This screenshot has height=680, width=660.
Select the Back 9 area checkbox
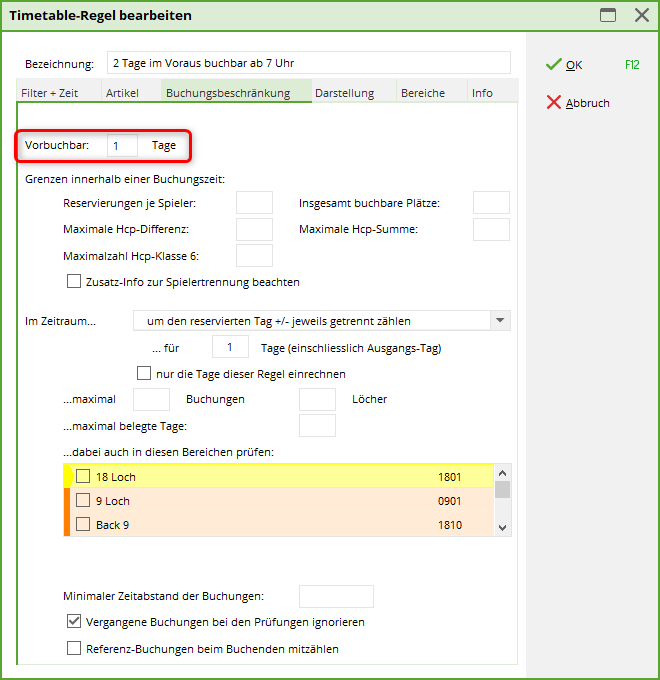pyautogui.click(x=83, y=525)
